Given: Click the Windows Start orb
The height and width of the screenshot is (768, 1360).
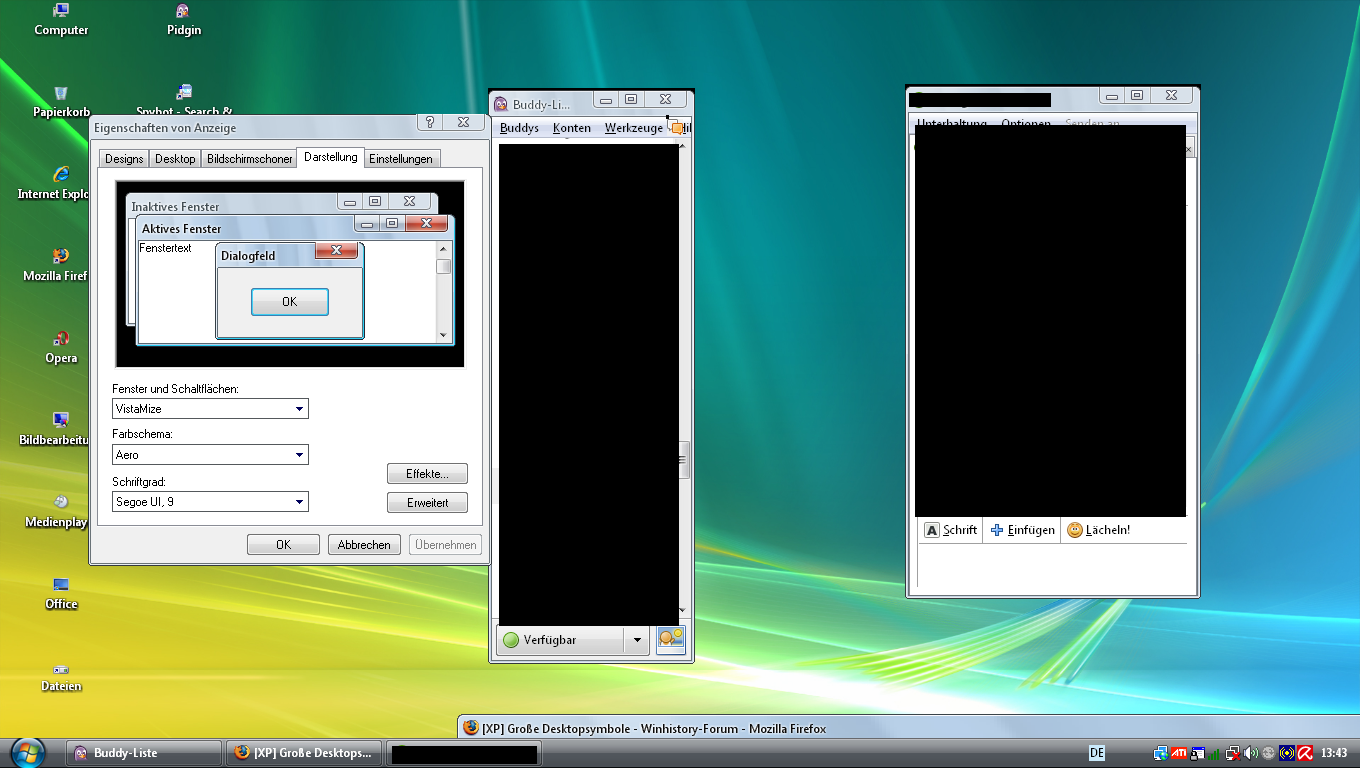Looking at the screenshot, I should pos(27,752).
